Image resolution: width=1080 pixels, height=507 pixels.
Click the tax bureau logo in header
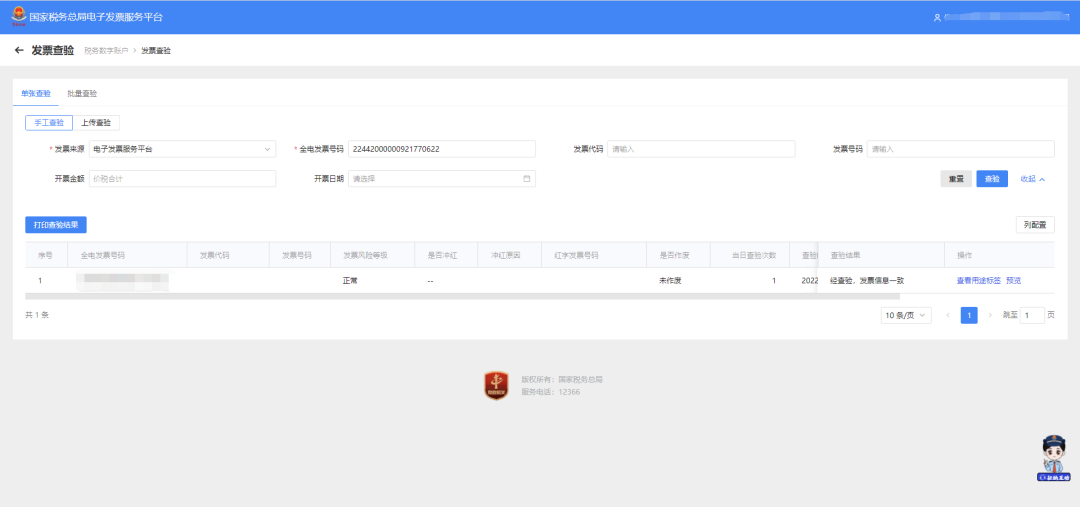click(x=19, y=17)
